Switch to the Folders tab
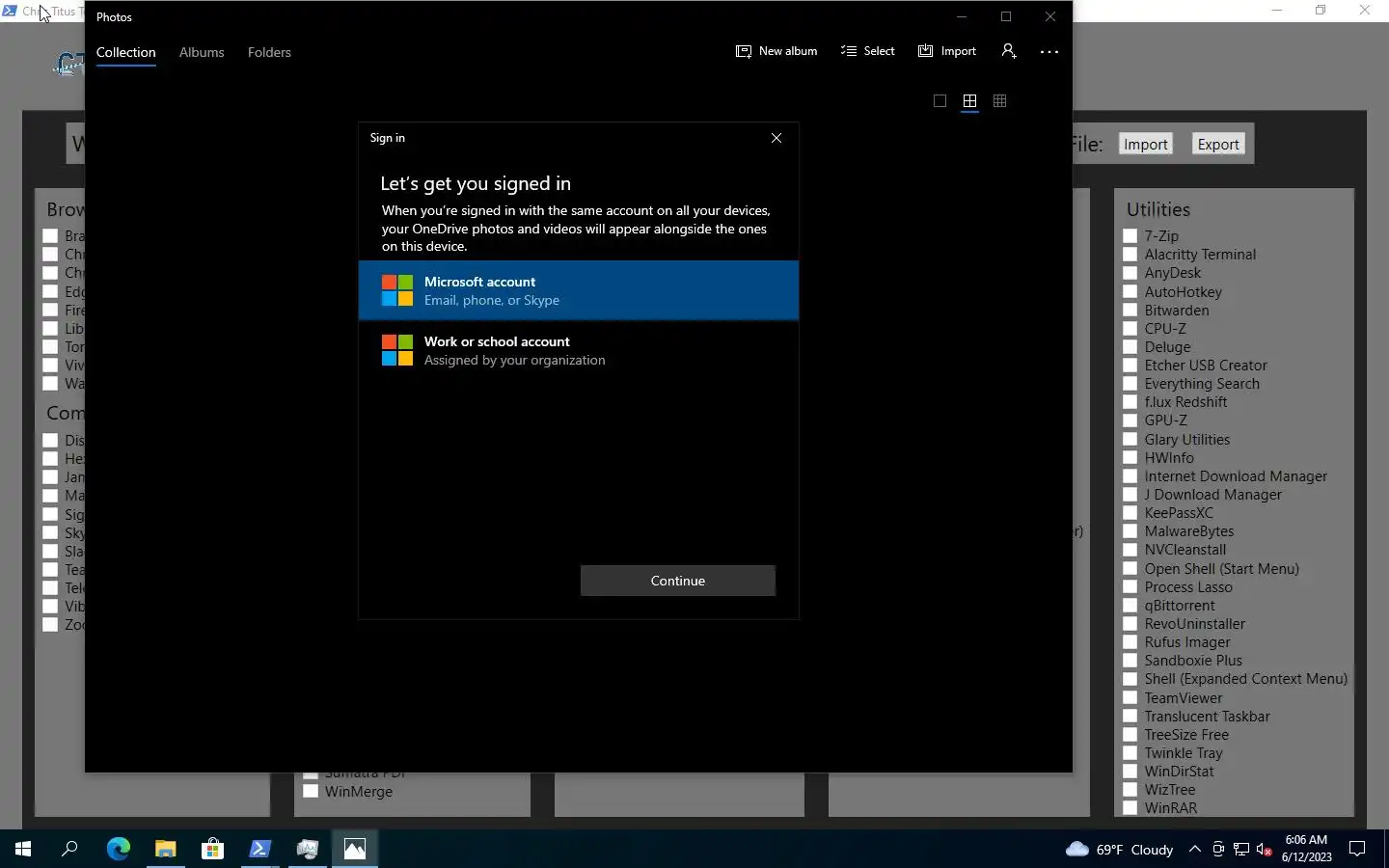Viewport: 1389px width, 868px height. (x=269, y=52)
